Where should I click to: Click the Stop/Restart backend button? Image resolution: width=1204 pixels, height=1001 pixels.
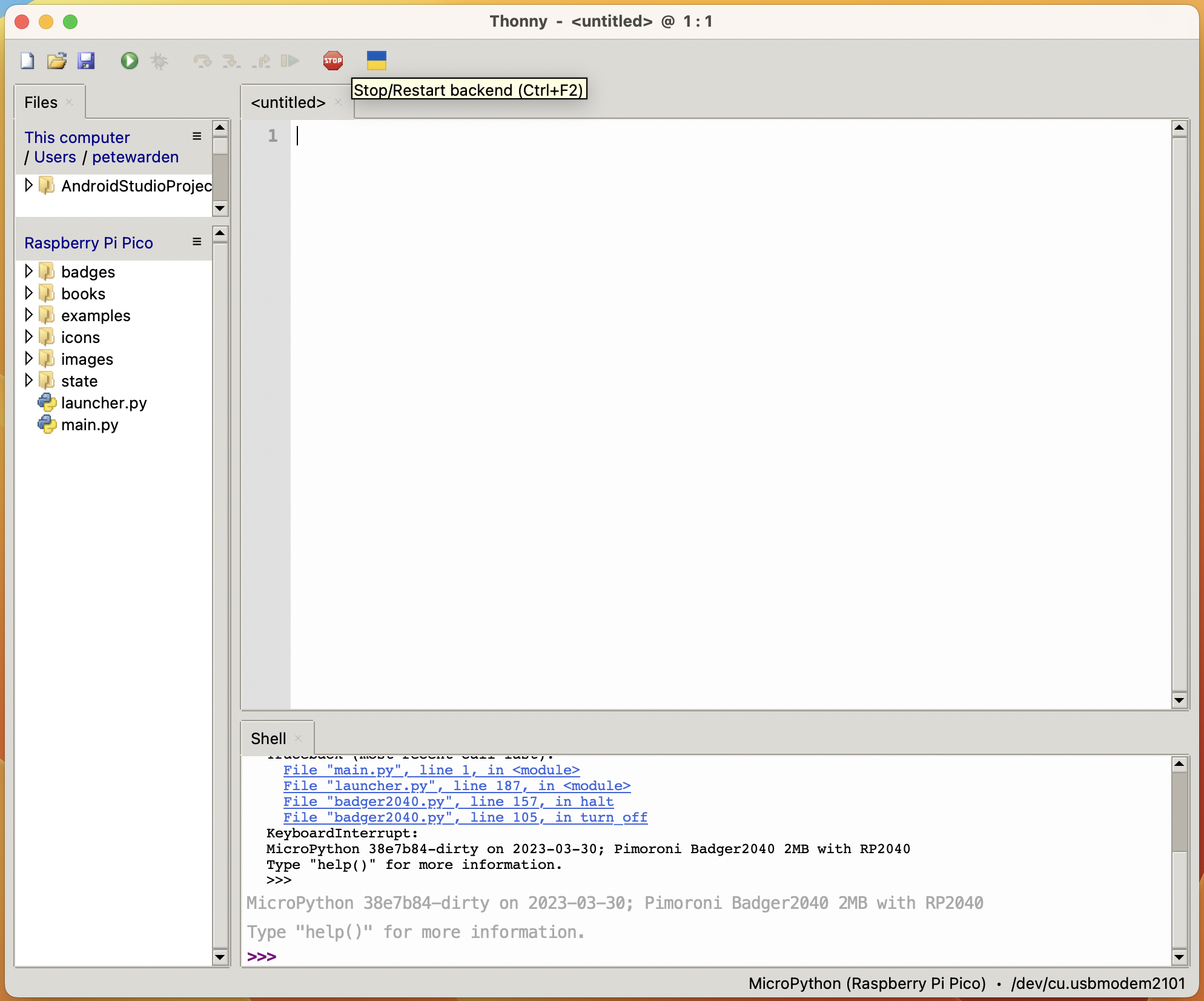[332, 60]
